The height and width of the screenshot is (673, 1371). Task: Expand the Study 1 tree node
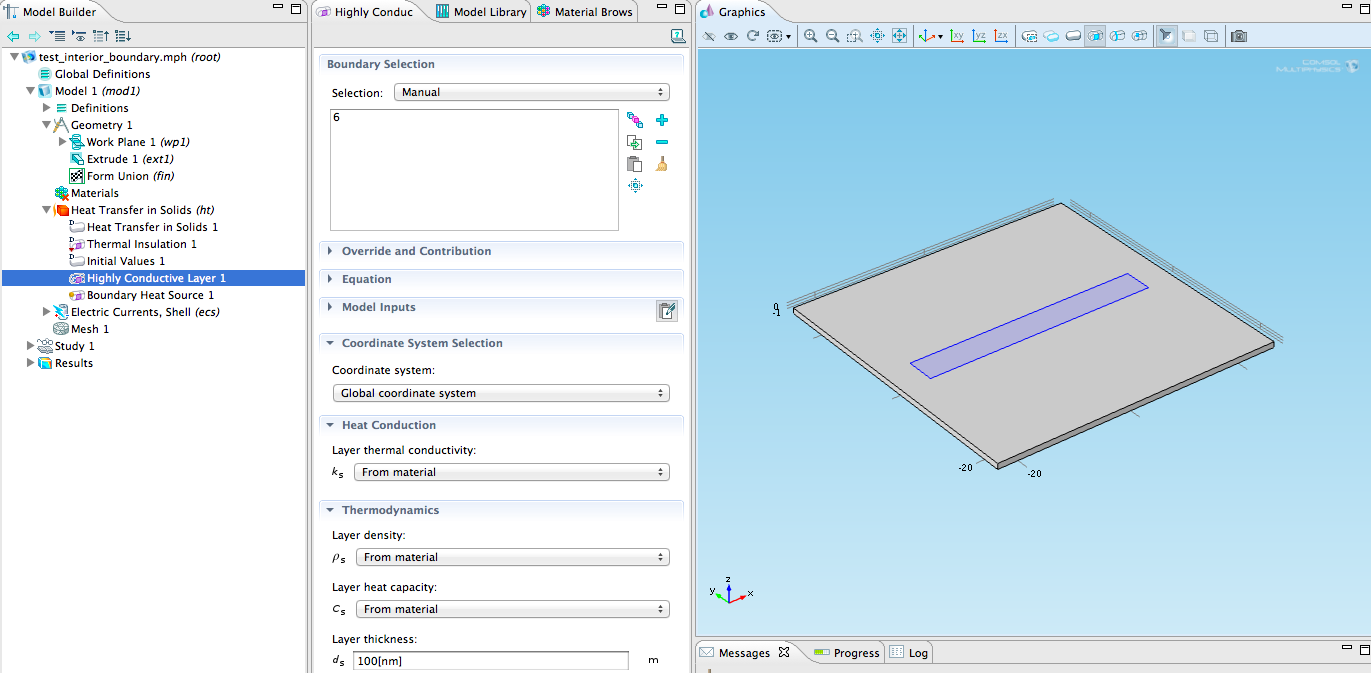(31, 346)
